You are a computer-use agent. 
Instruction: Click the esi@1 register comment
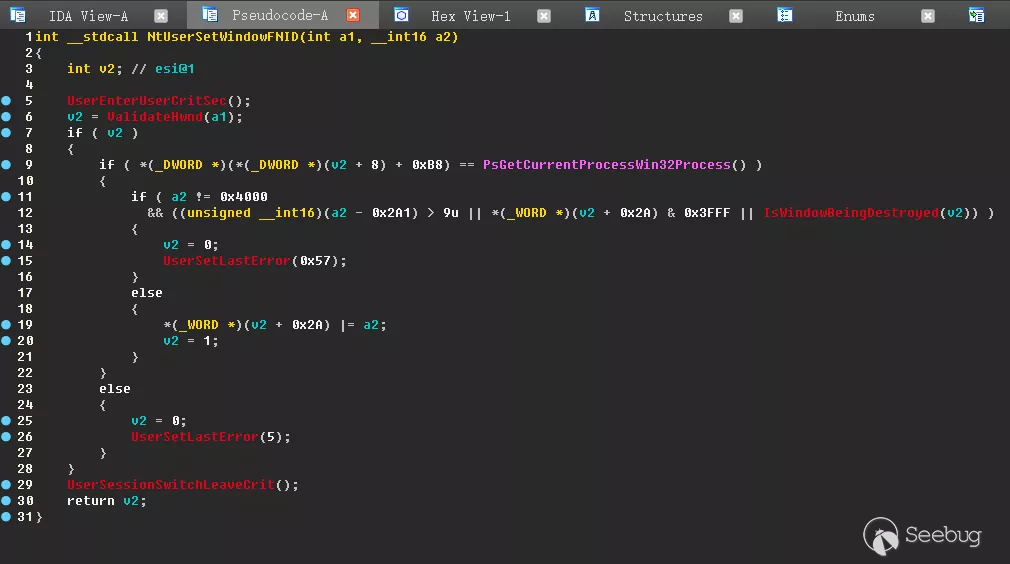coord(175,68)
